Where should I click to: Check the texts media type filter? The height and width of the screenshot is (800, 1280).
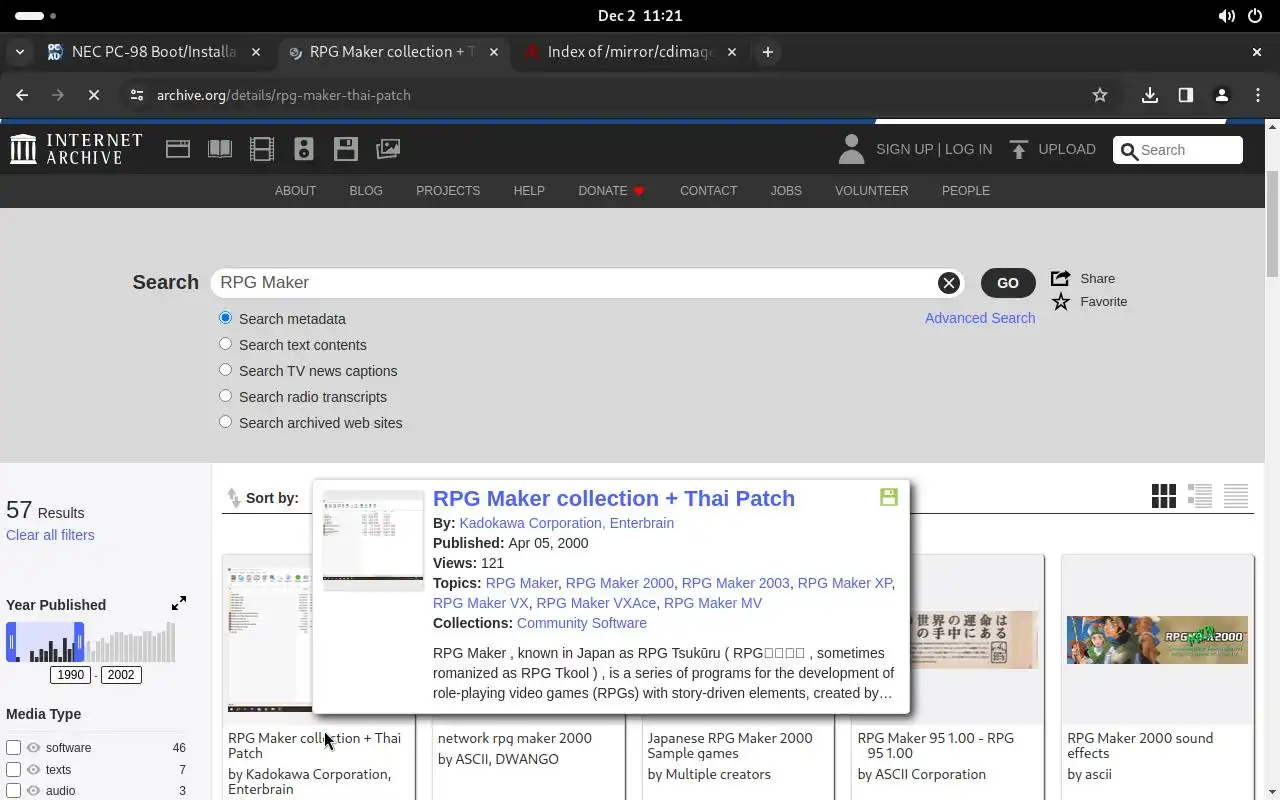click(x=14, y=770)
